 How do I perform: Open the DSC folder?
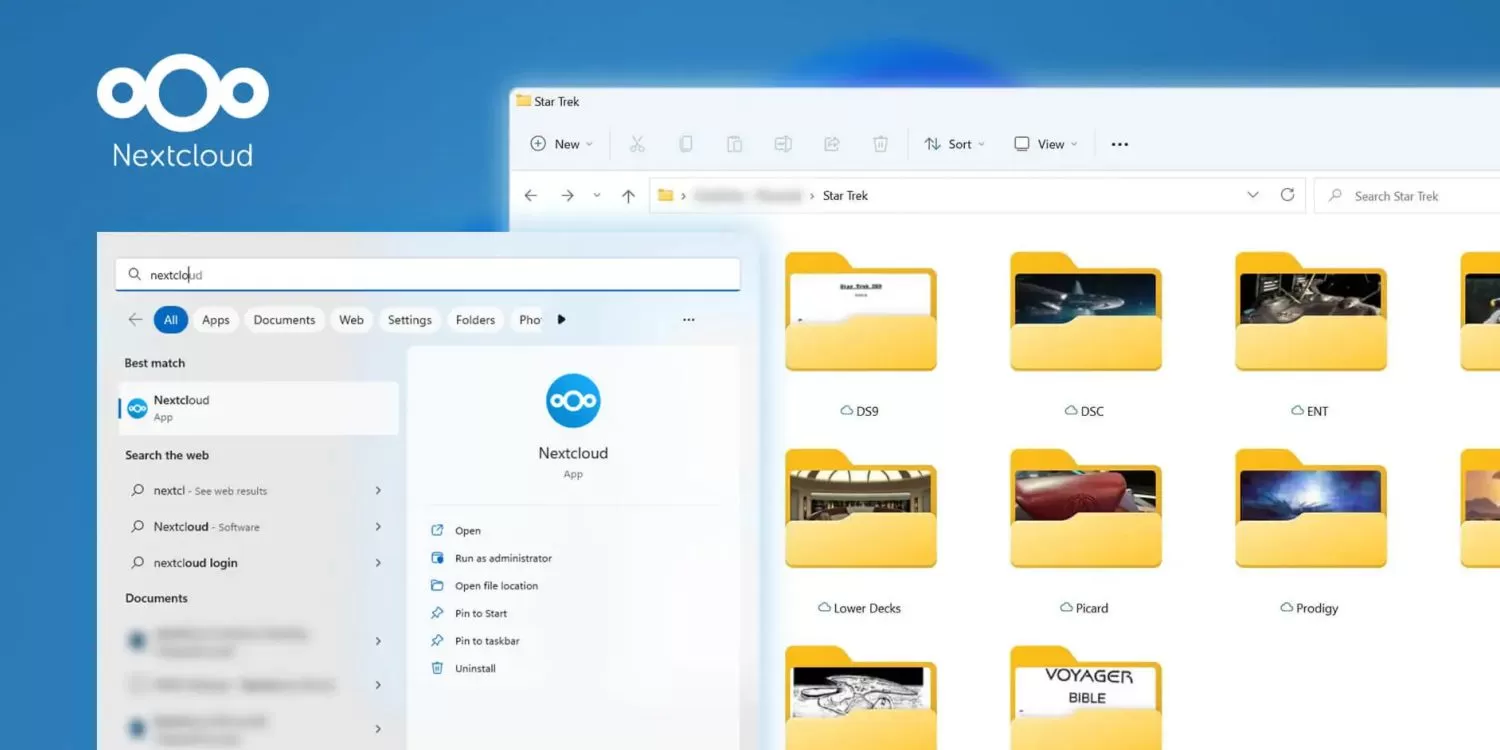pos(1086,333)
